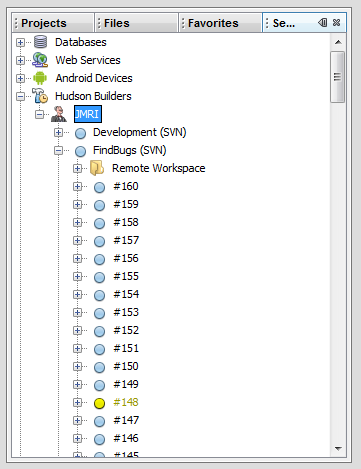Click the blue status ball for build #160

coord(99,187)
